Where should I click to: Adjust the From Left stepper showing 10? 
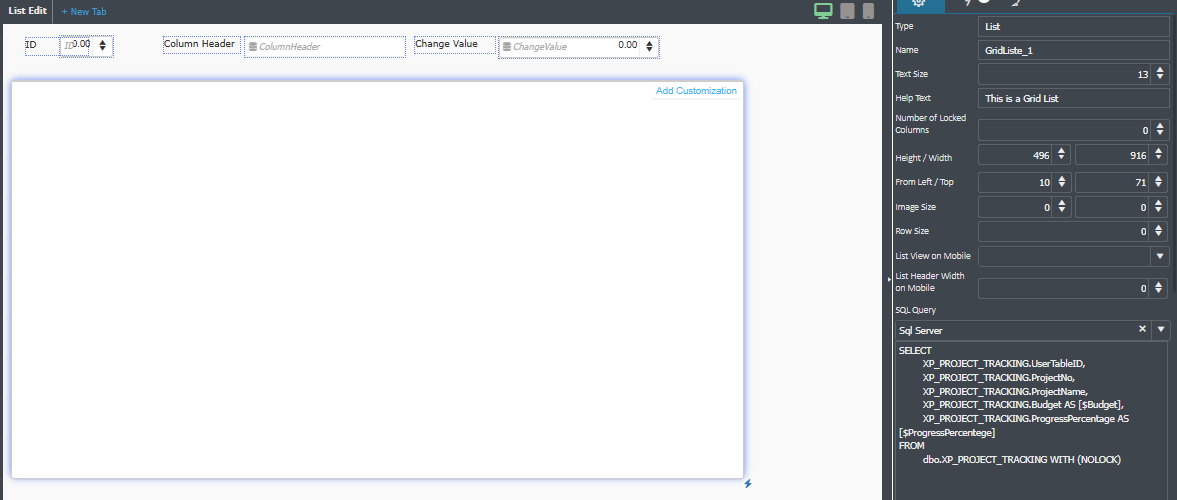coord(1061,182)
